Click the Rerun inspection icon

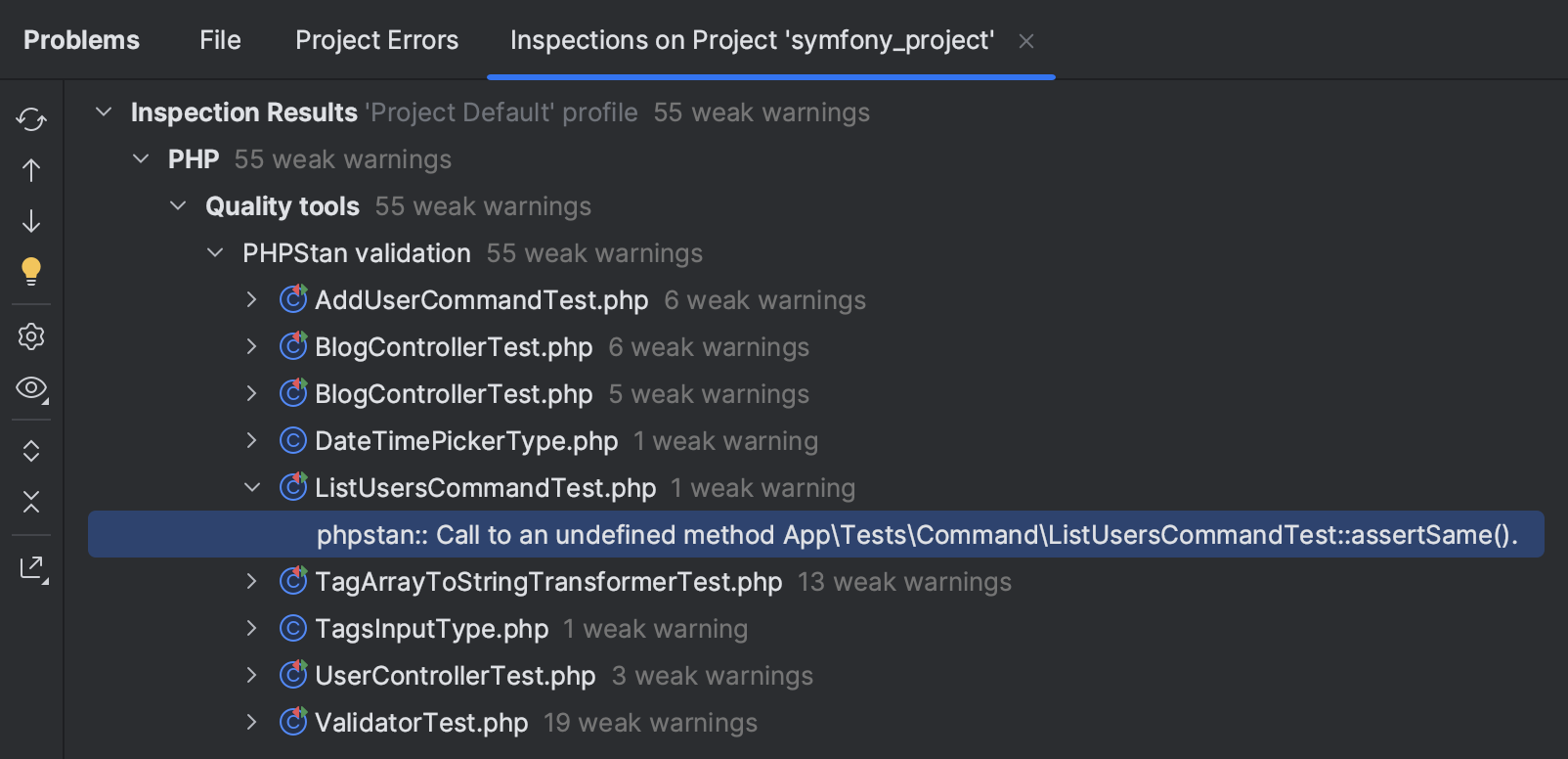(31, 119)
